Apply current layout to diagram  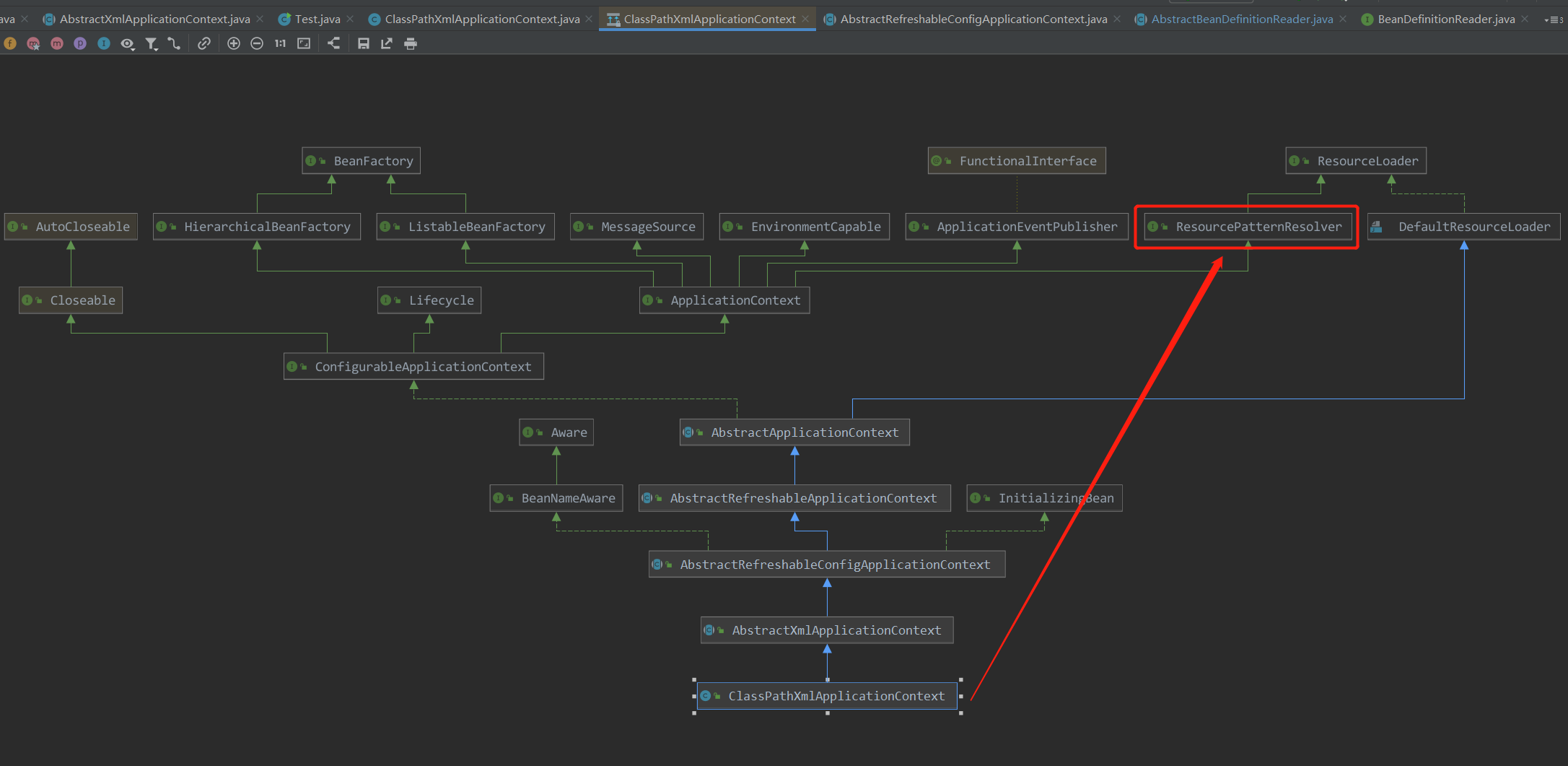[x=333, y=43]
